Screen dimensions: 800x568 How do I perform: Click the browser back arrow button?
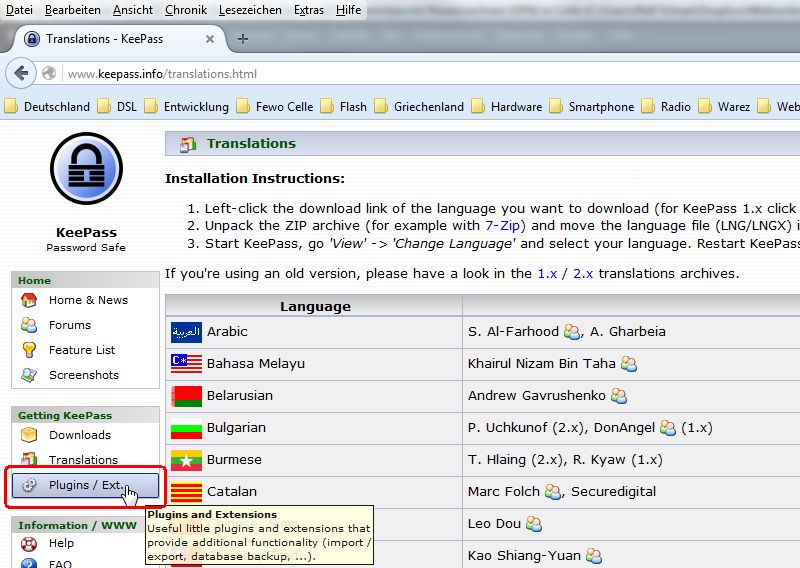pos(20,73)
